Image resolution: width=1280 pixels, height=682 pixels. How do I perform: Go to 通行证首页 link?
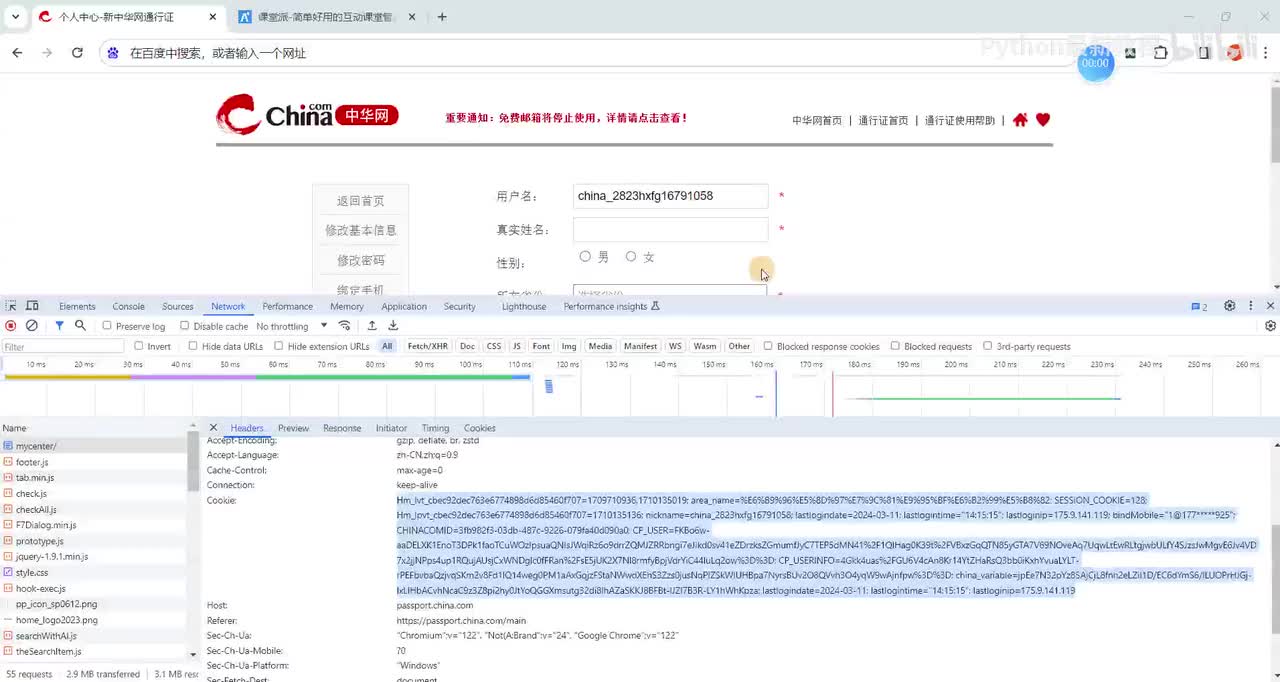point(883,120)
